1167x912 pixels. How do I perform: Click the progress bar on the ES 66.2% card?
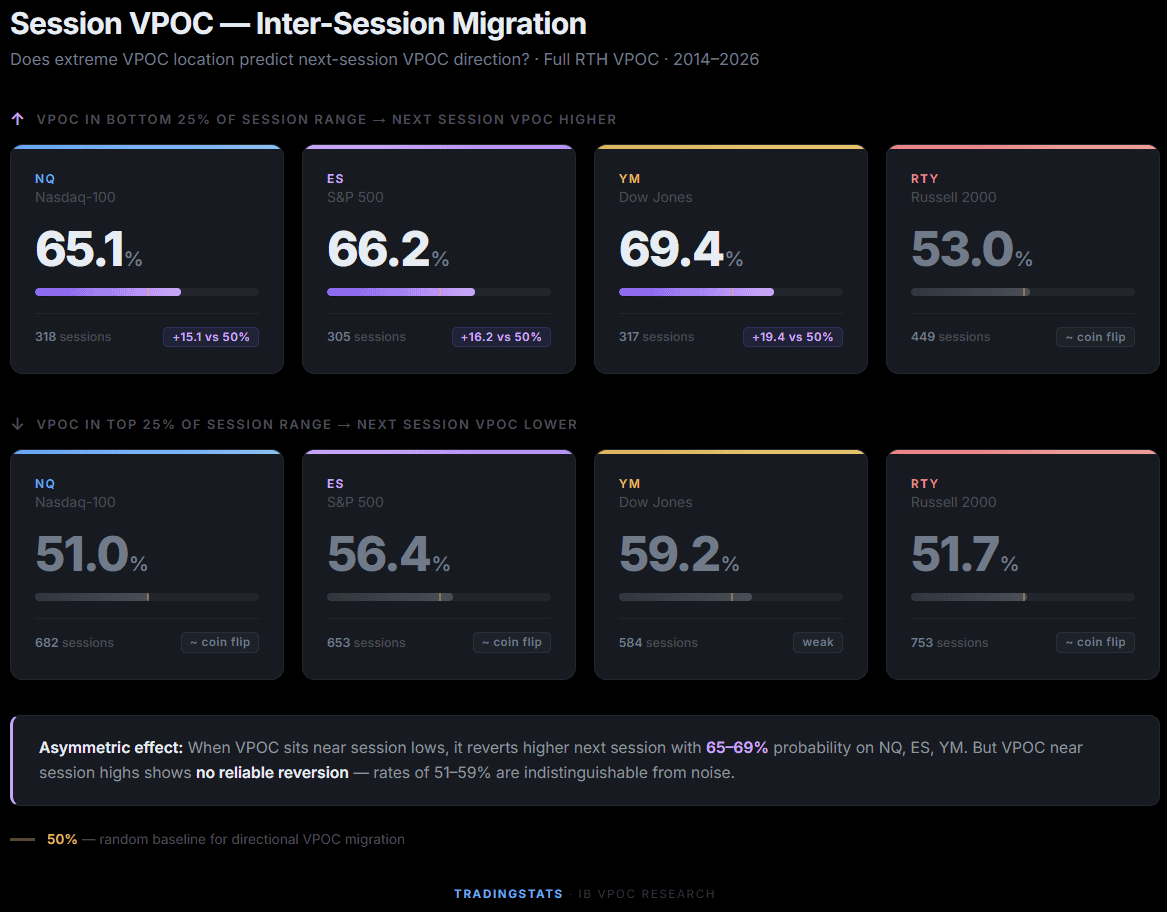click(438, 291)
